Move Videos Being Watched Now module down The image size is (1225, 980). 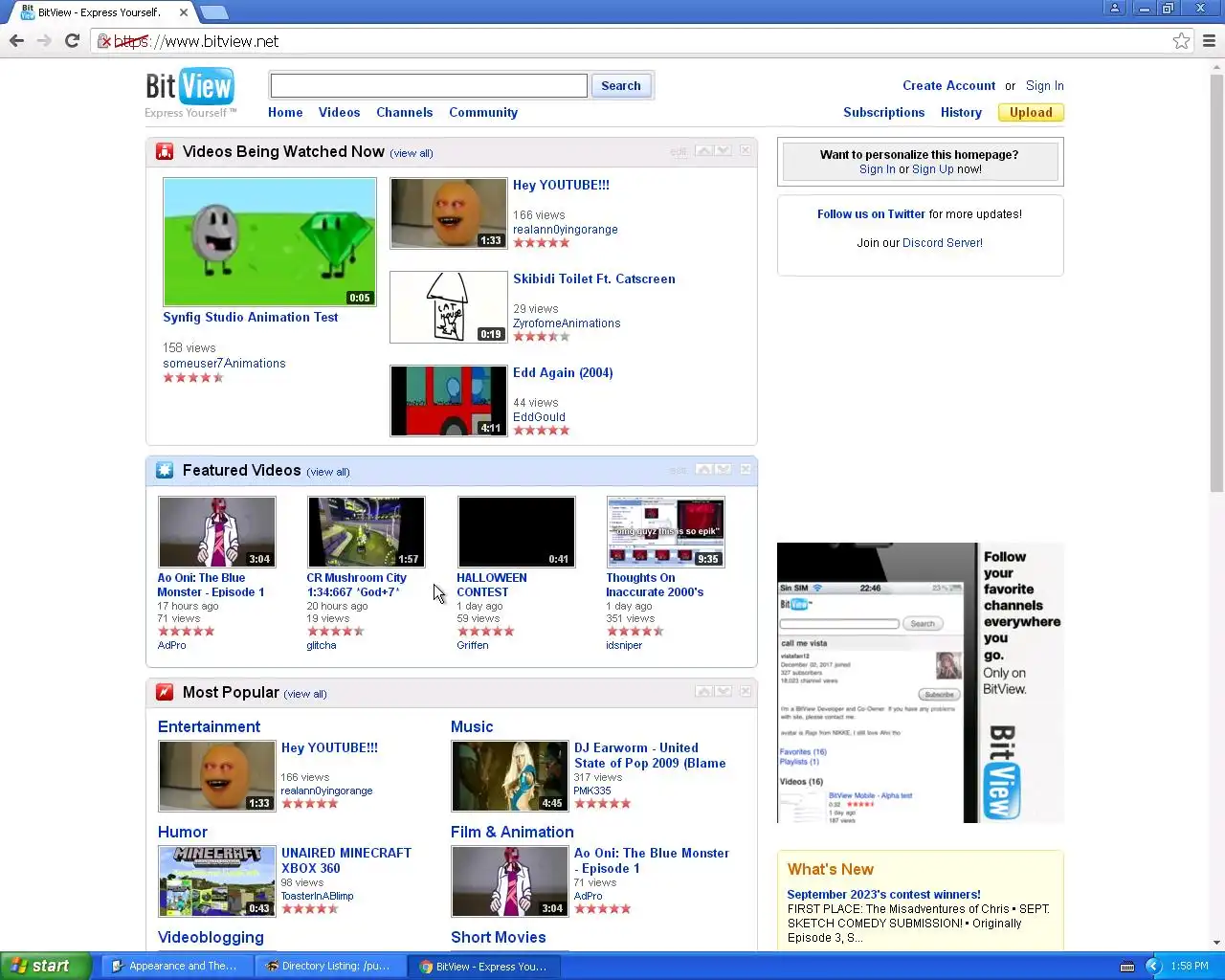(x=724, y=151)
